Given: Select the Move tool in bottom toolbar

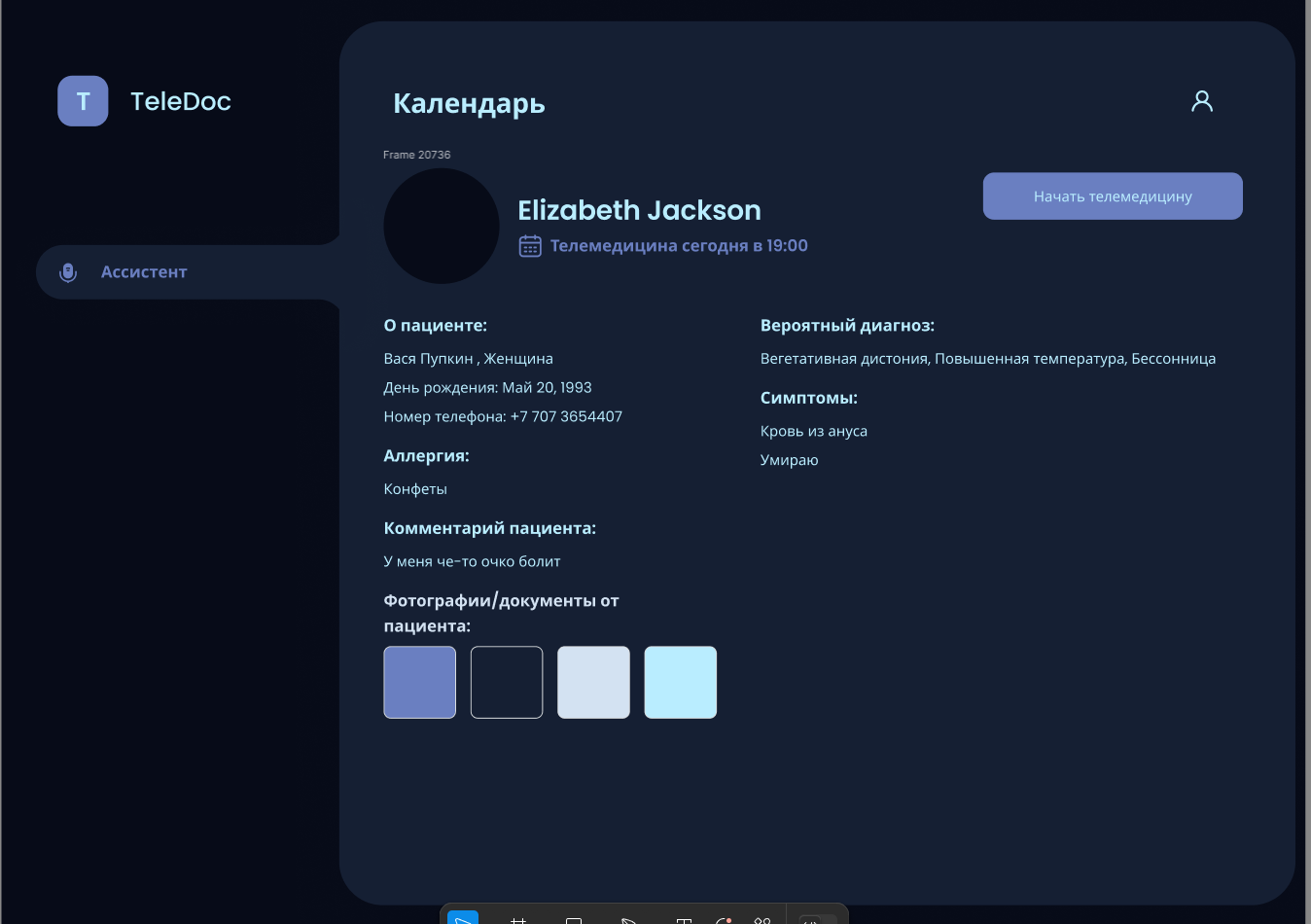Looking at the screenshot, I should tap(463, 918).
